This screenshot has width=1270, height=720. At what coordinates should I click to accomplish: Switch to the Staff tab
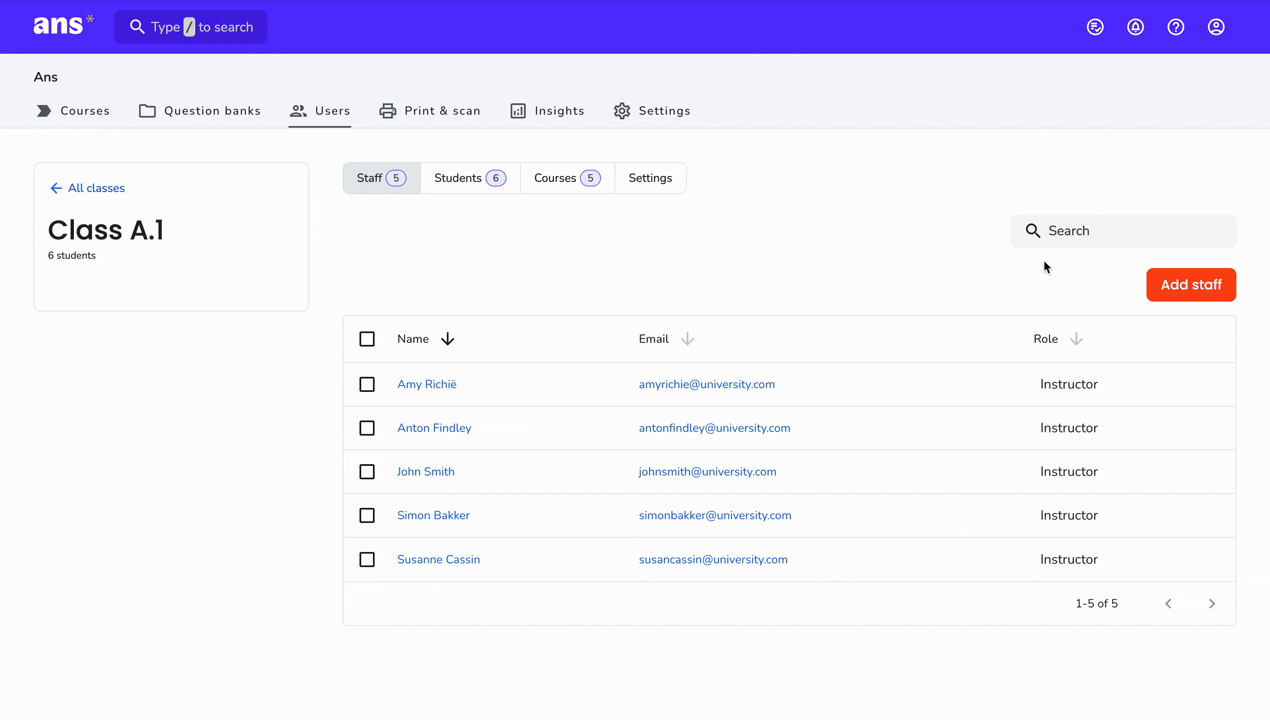382,178
